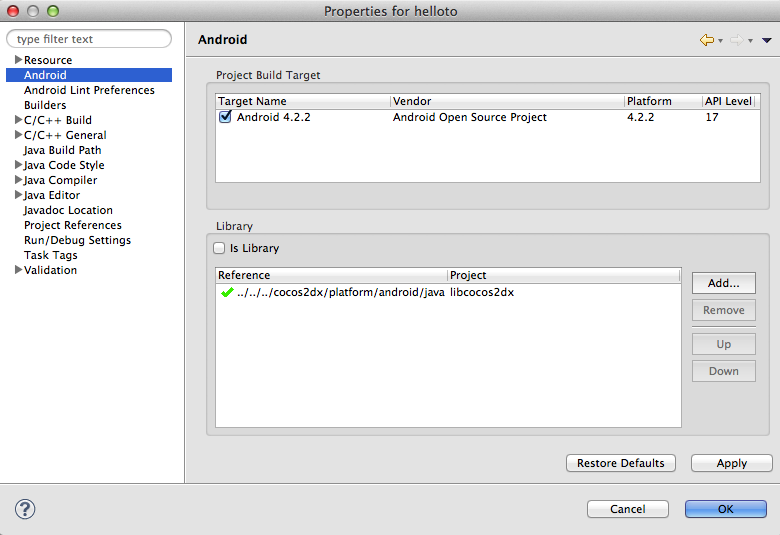Click the back navigation arrow icon
Image resolution: width=780 pixels, height=535 pixels.
tap(706, 40)
